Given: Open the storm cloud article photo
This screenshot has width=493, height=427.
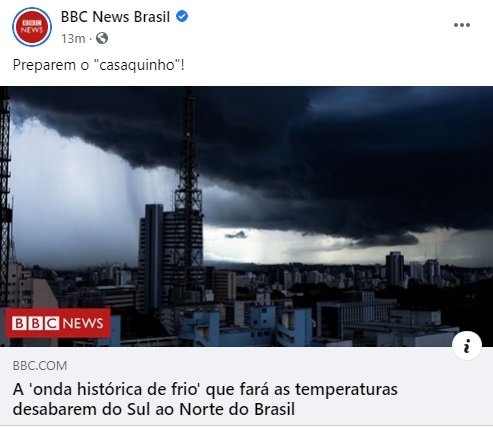Looking at the screenshot, I should click(x=246, y=217).
